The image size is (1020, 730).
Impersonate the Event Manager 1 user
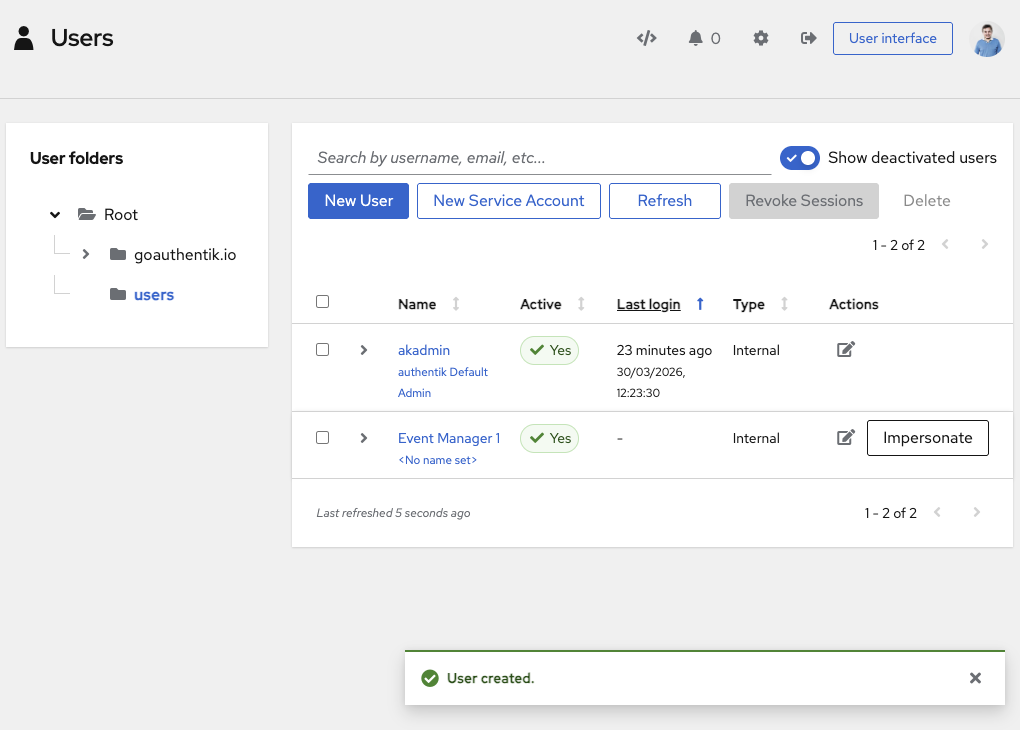[927, 438]
